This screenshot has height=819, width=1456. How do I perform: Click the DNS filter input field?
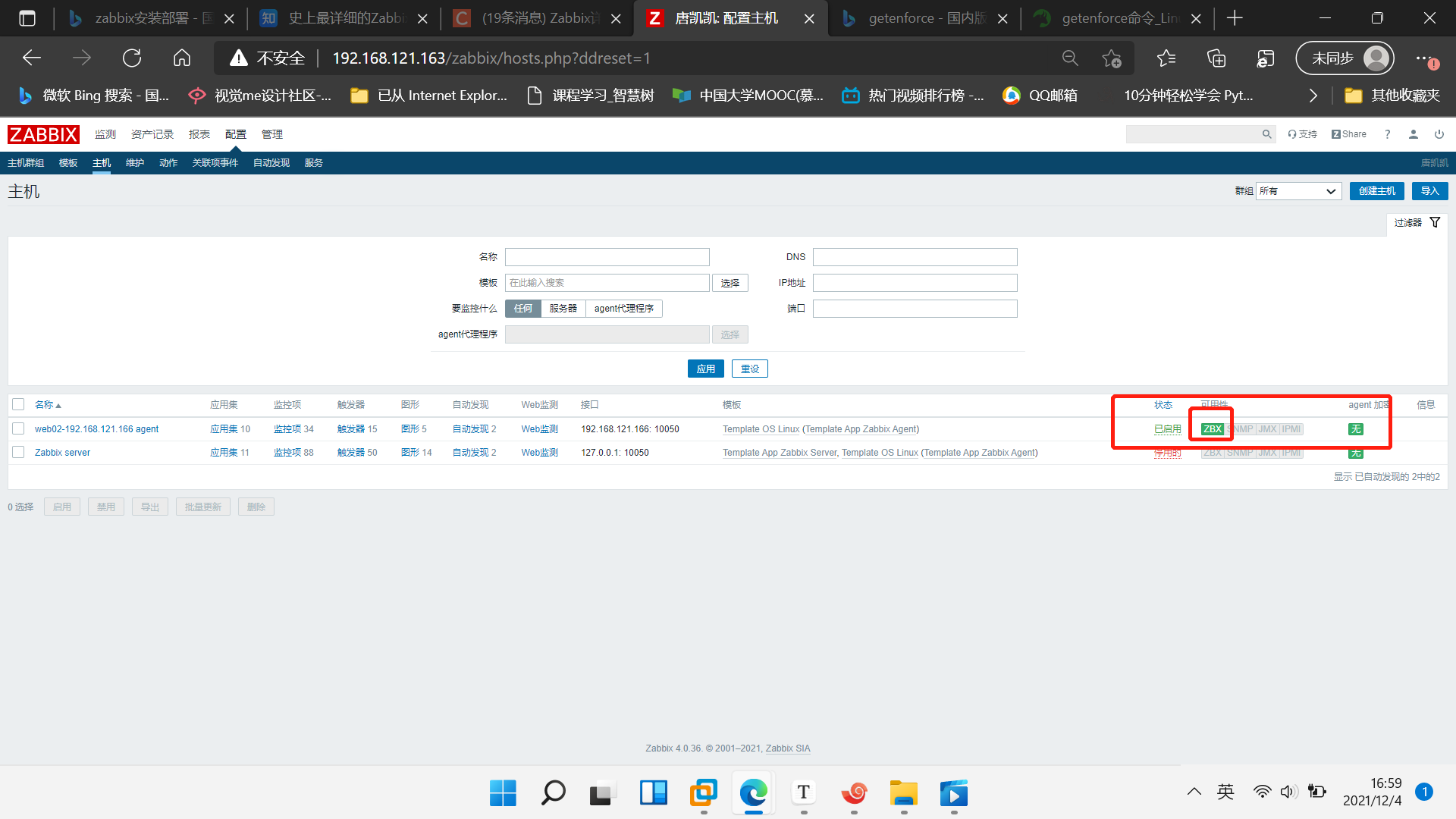(x=915, y=257)
